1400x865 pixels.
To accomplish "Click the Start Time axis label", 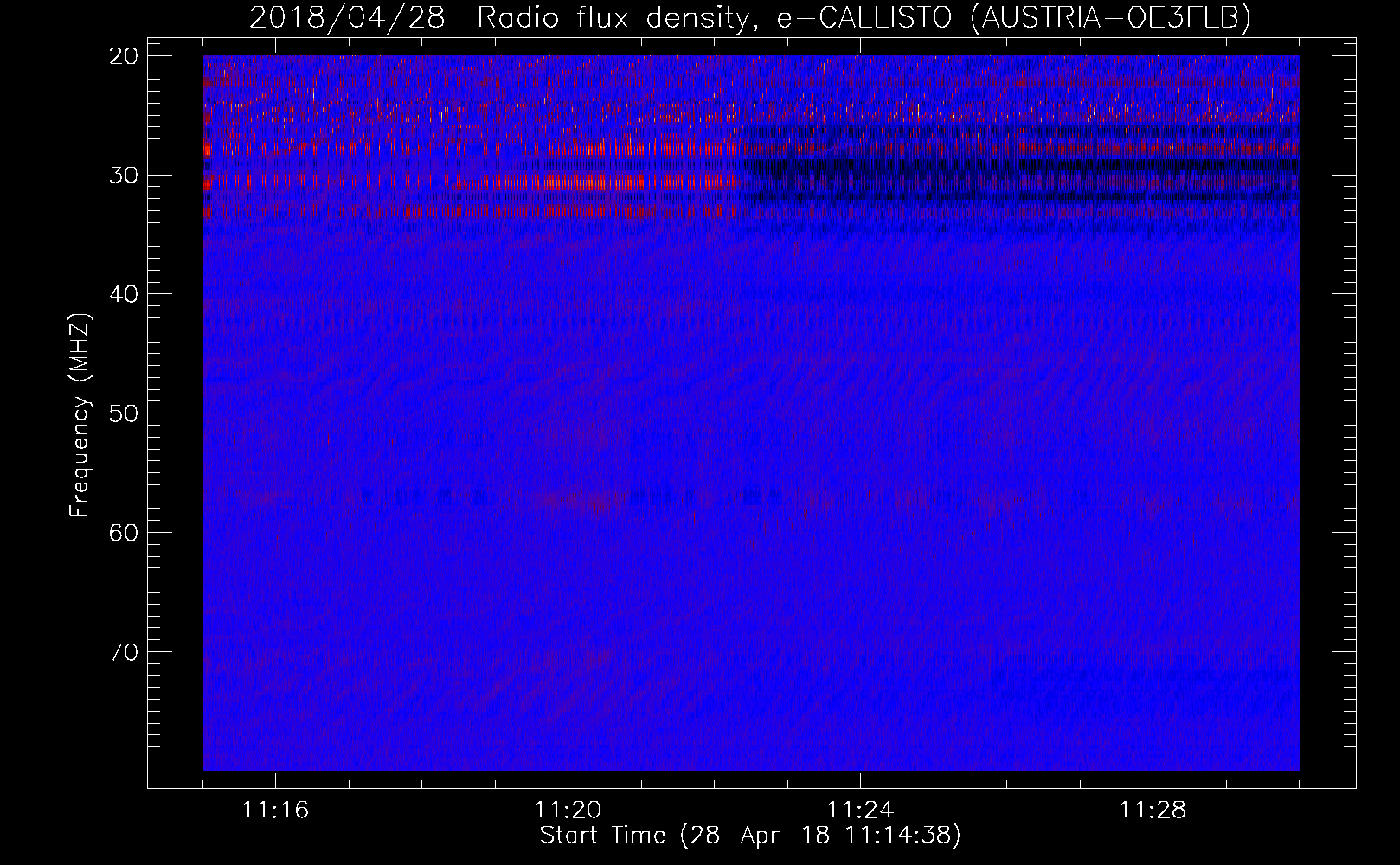I will [x=750, y=836].
